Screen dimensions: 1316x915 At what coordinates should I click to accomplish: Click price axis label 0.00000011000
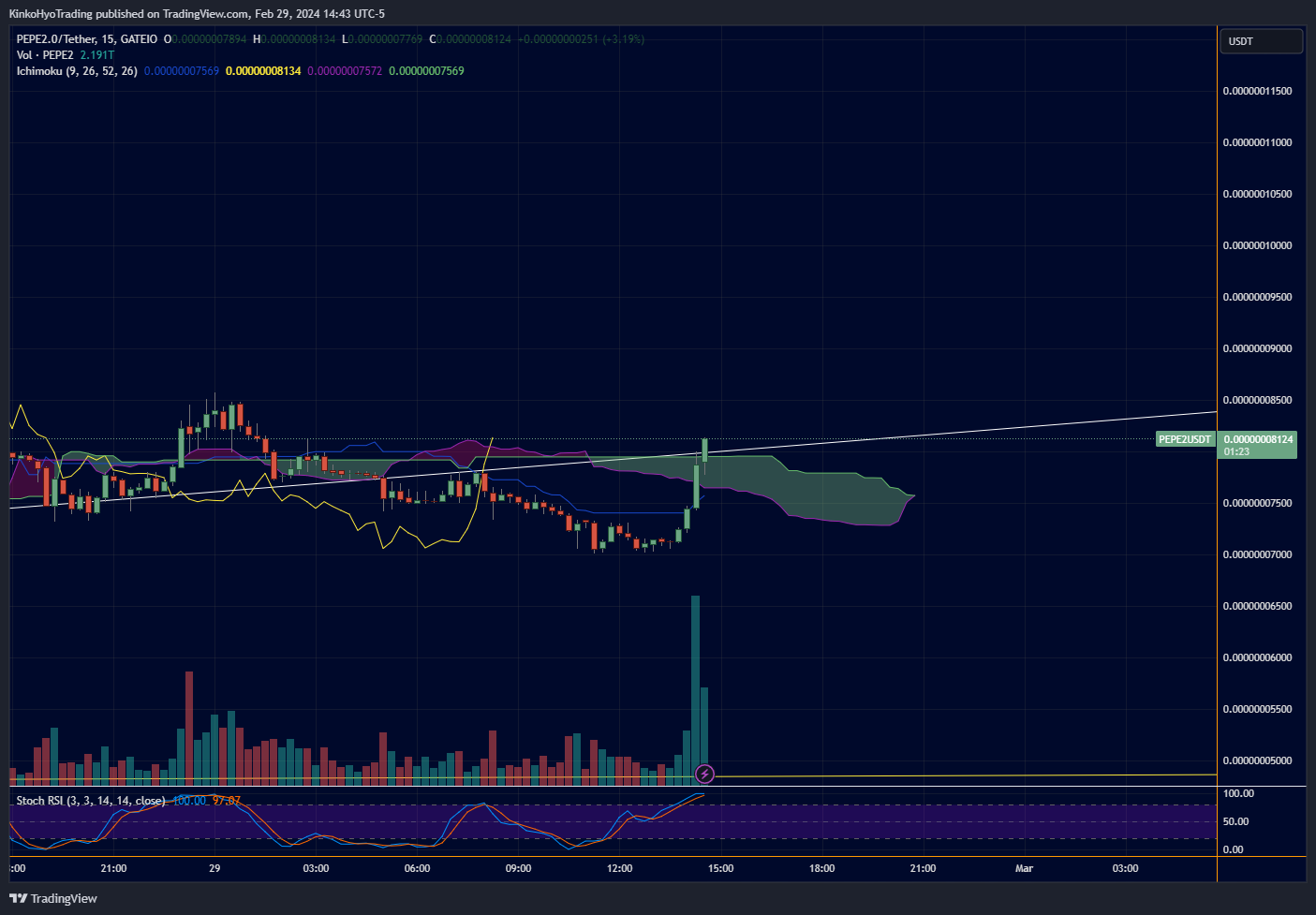[1258, 142]
